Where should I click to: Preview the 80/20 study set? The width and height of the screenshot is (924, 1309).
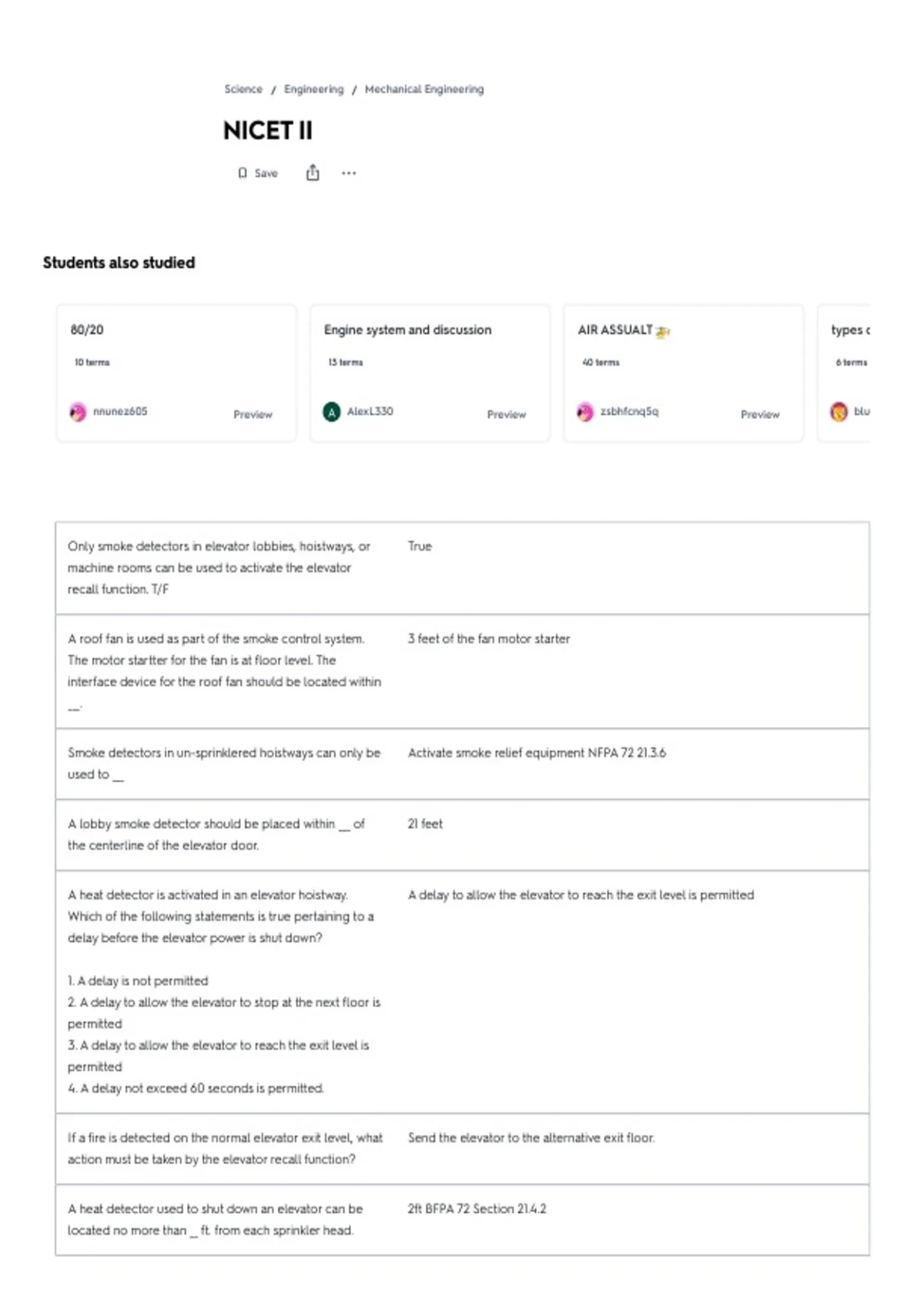(253, 414)
